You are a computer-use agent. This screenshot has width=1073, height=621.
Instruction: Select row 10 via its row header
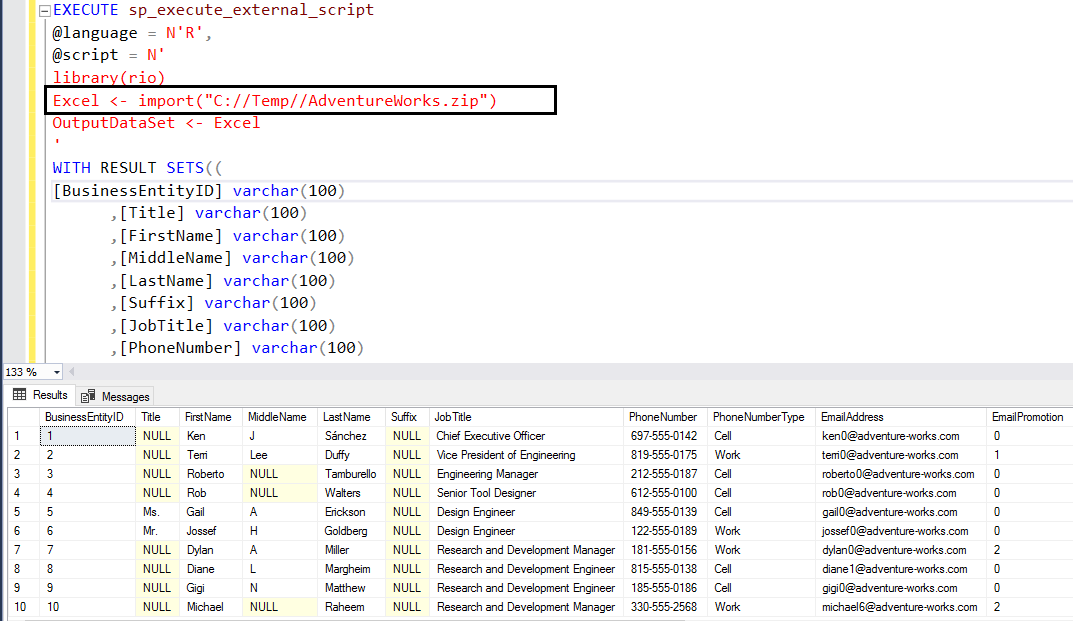click(19, 607)
